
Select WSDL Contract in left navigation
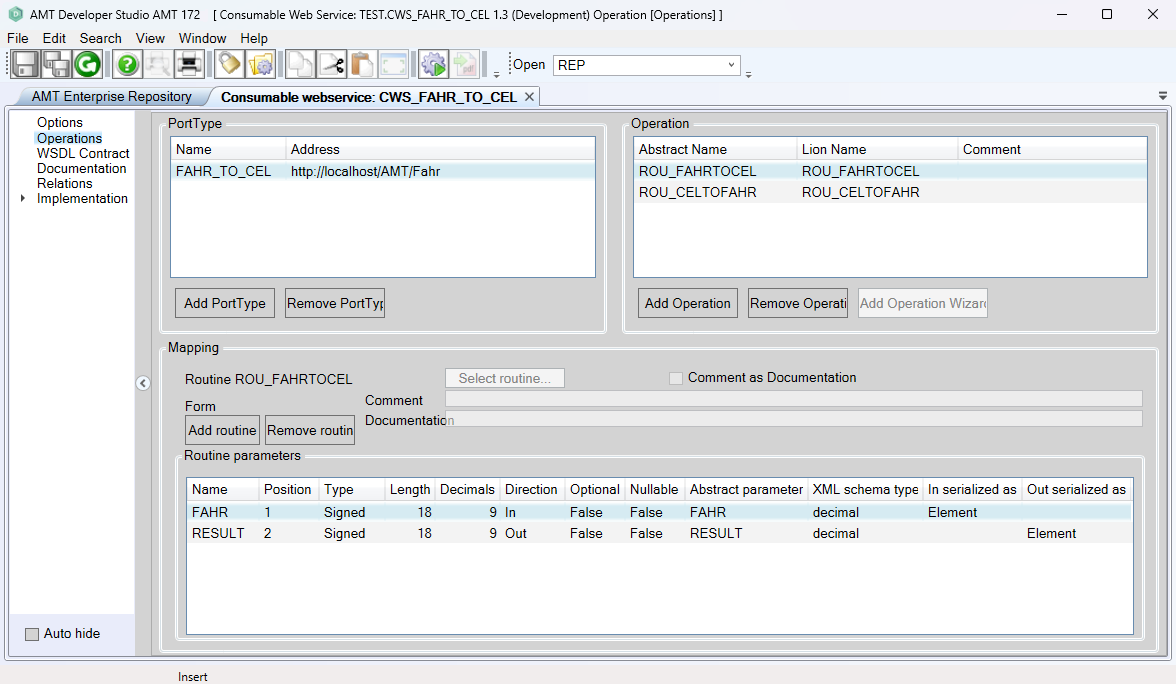pyautogui.click(x=82, y=153)
